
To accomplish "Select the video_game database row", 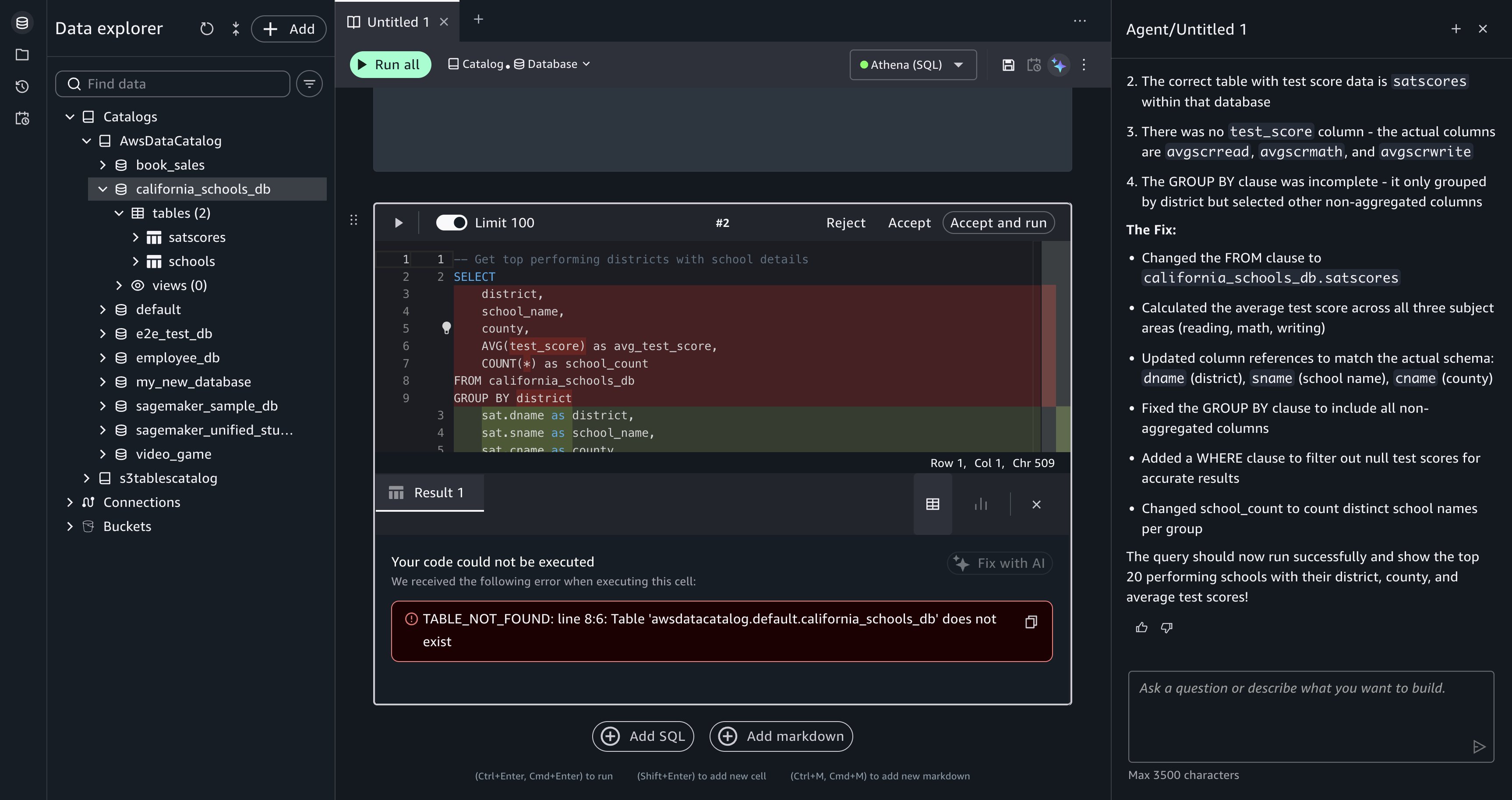I will [x=208, y=454].
